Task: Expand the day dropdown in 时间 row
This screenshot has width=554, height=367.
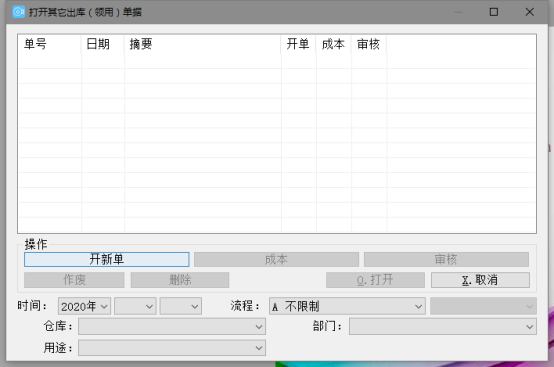Action: (x=181, y=306)
